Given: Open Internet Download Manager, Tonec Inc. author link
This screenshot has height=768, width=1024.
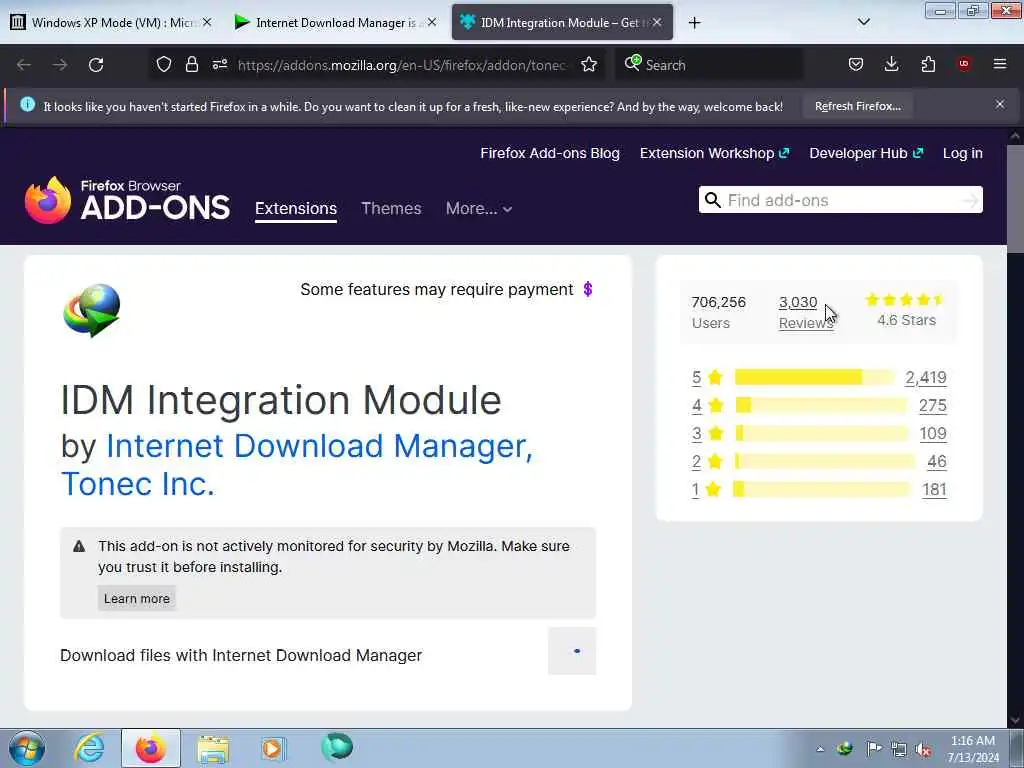Looking at the screenshot, I should tap(296, 464).
